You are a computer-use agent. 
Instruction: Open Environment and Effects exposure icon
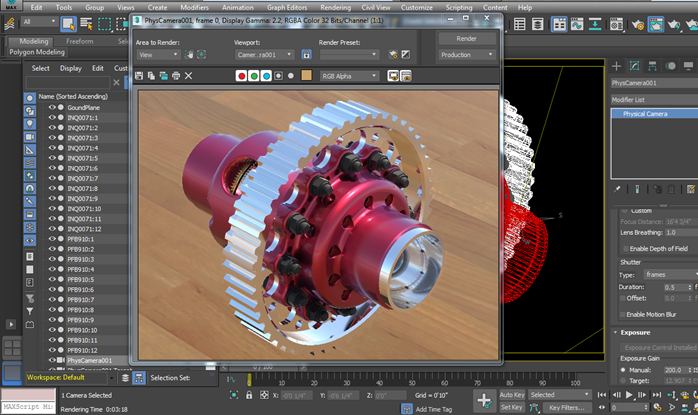(406, 54)
